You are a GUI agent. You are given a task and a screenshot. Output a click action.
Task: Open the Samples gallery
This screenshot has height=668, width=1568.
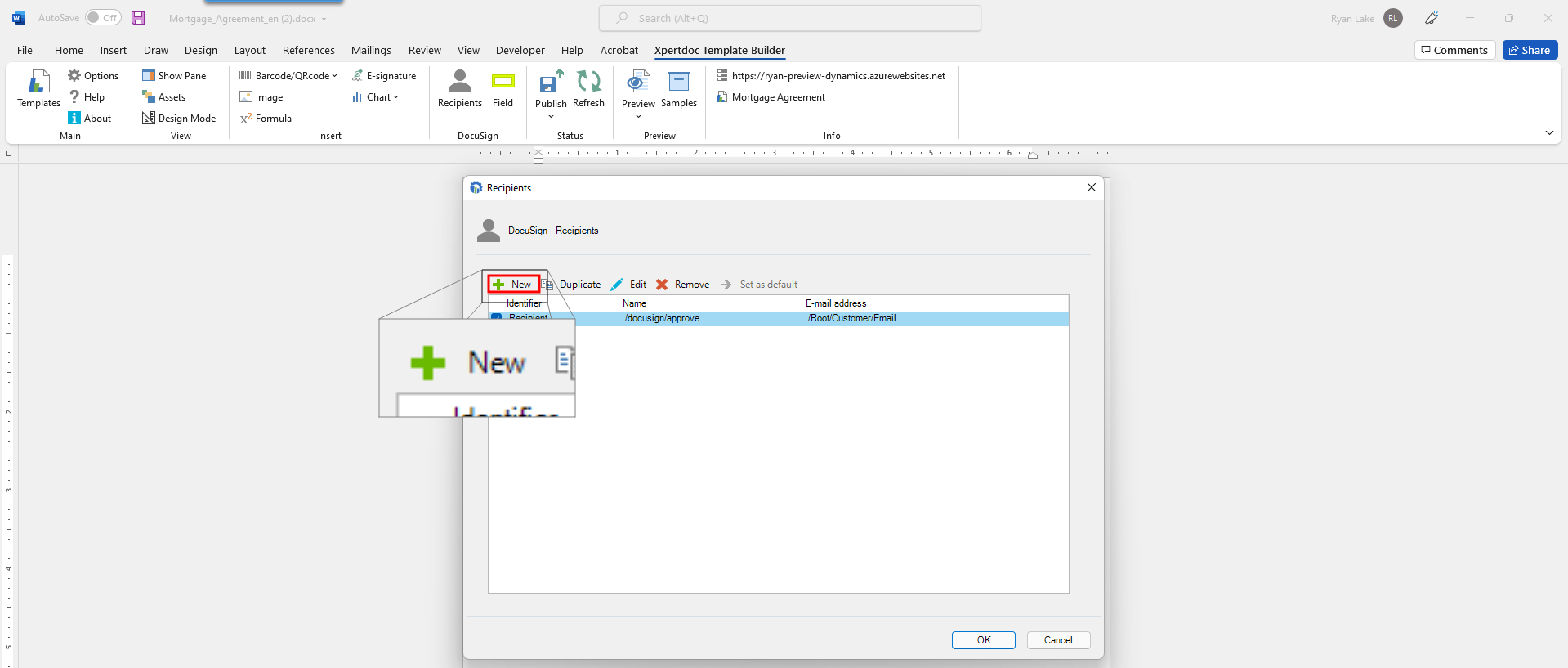(x=679, y=89)
